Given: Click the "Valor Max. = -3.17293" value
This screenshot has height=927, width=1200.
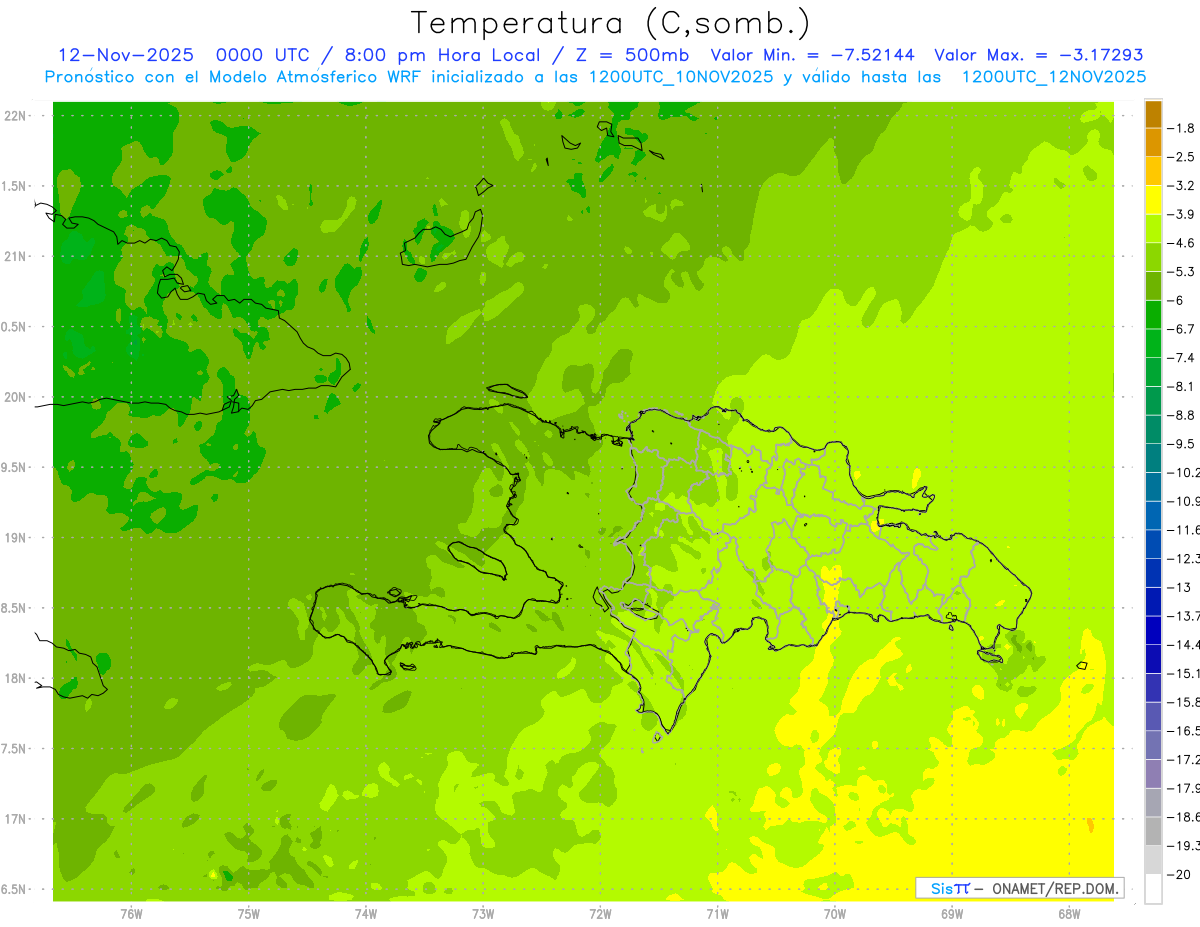Looking at the screenshot, I should click(1039, 55).
